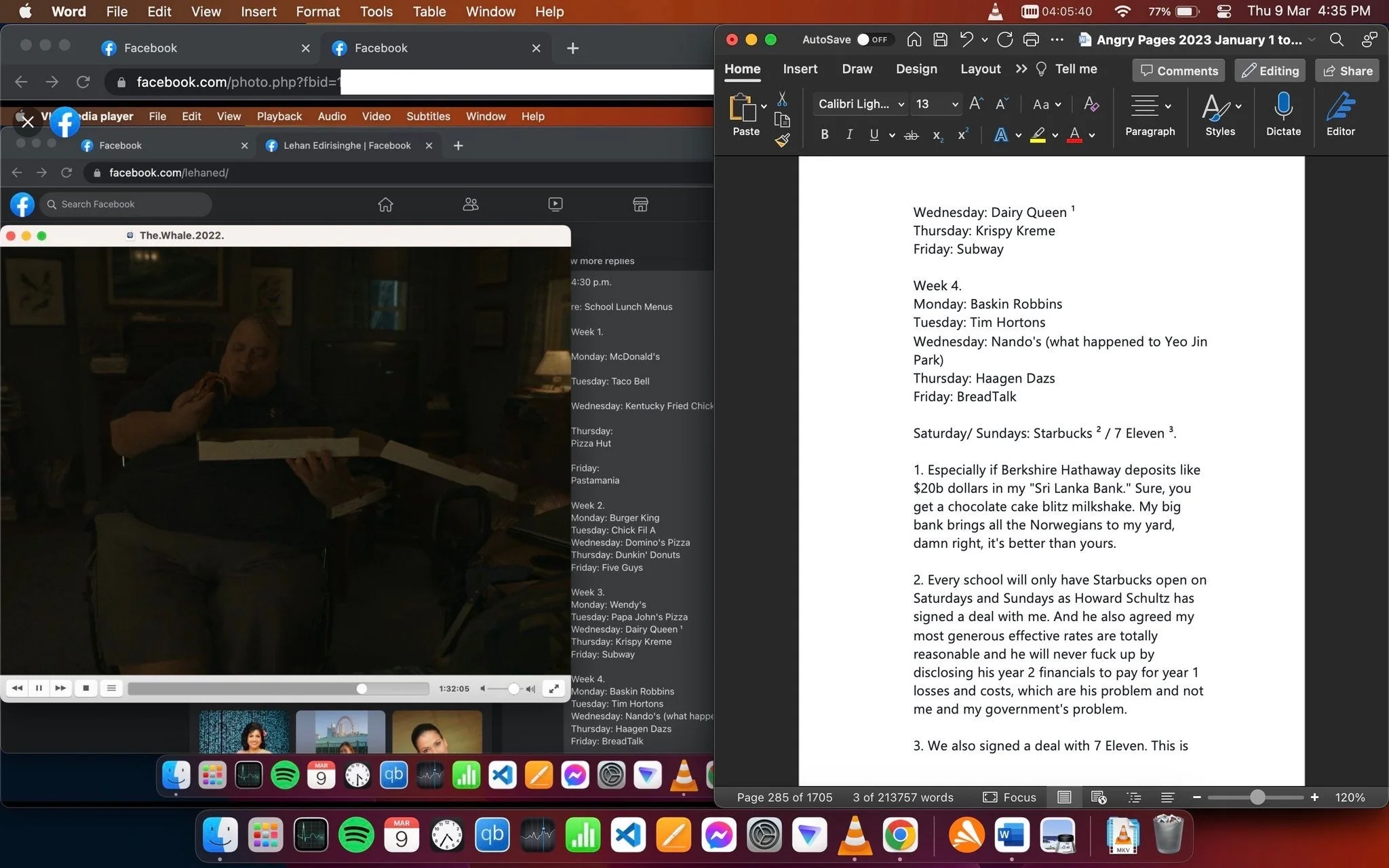1389x868 pixels.
Task: Select the Format Painter brush
Action: tap(782, 140)
